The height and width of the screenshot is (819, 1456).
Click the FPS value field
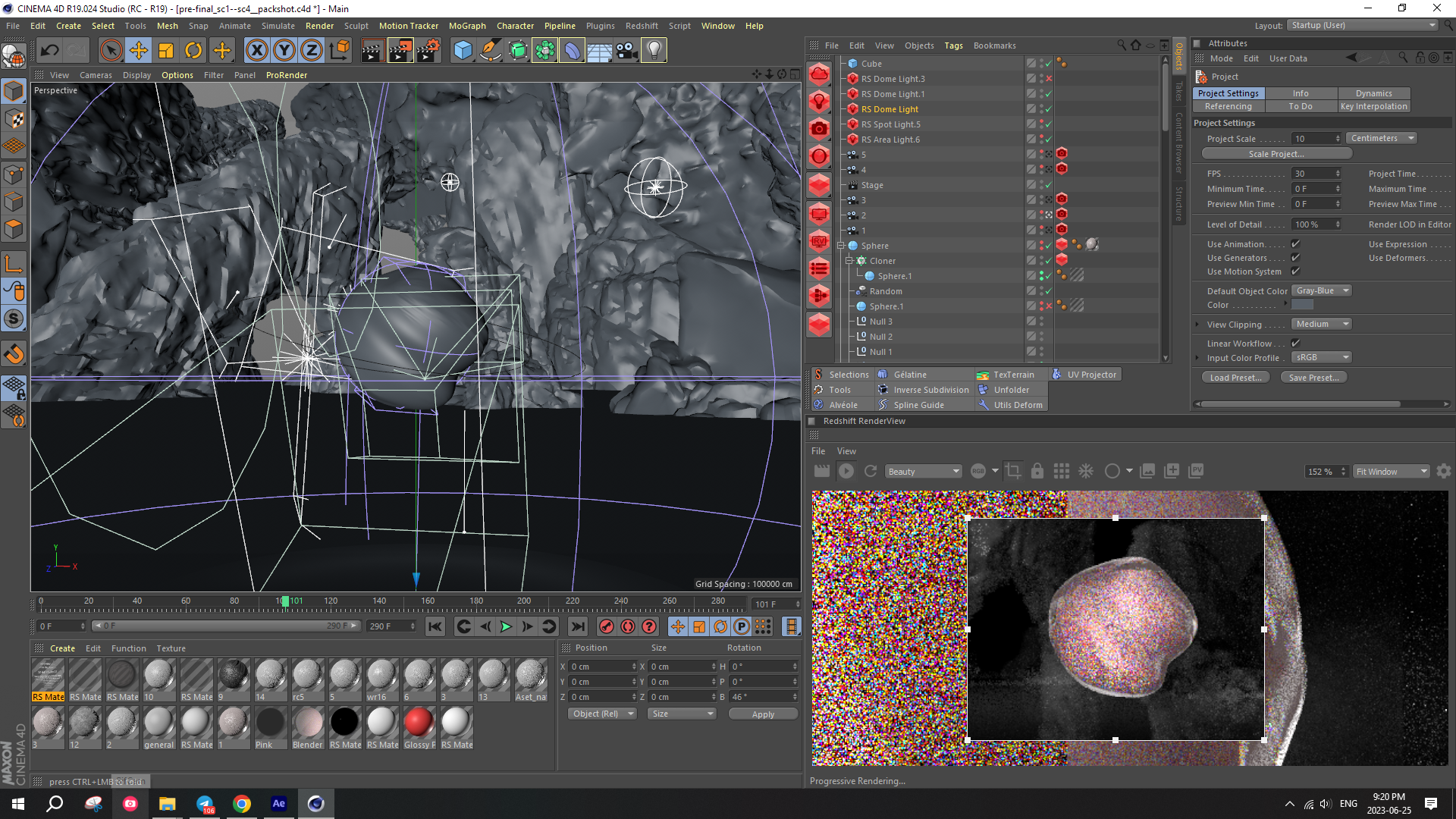click(x=1317, y=174)
